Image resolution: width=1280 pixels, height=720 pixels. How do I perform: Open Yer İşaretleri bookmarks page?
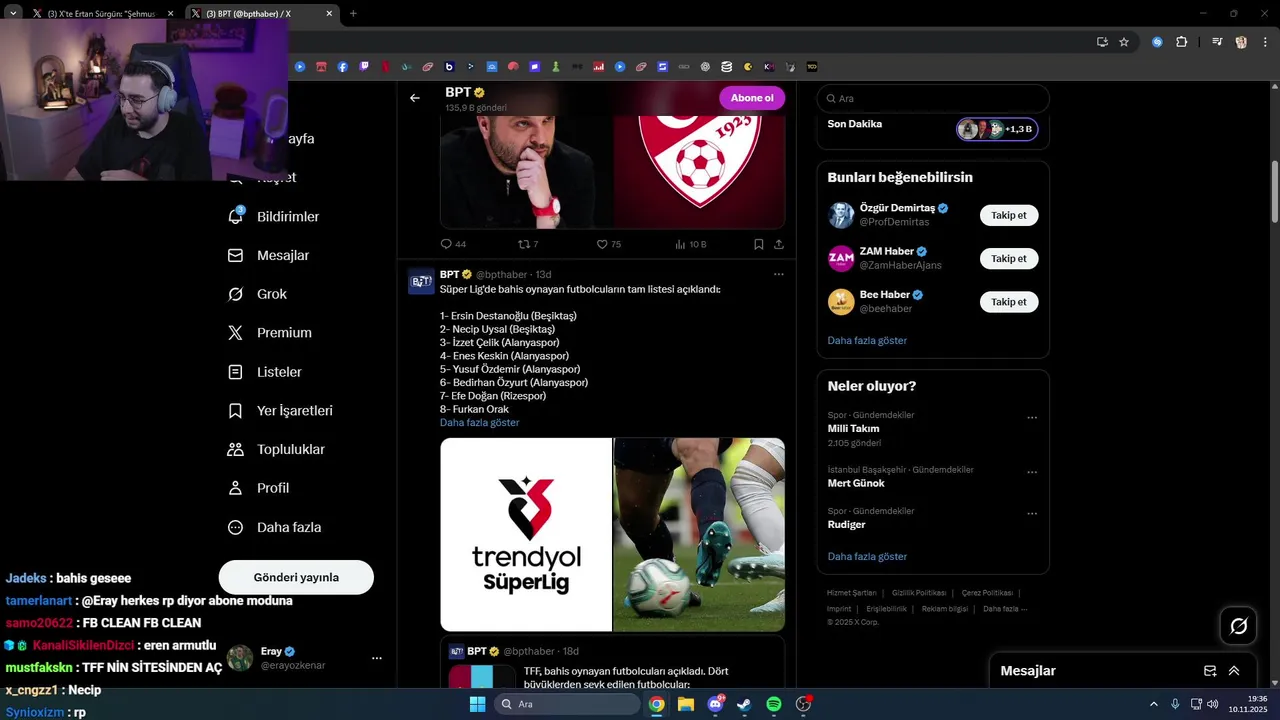280,411
